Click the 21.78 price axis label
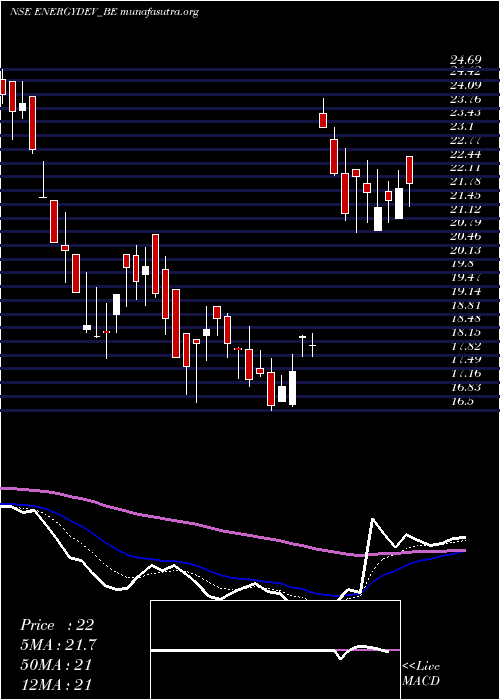This screenshot has width=500, height=700. pyautogui.click(x=465, y=182)
